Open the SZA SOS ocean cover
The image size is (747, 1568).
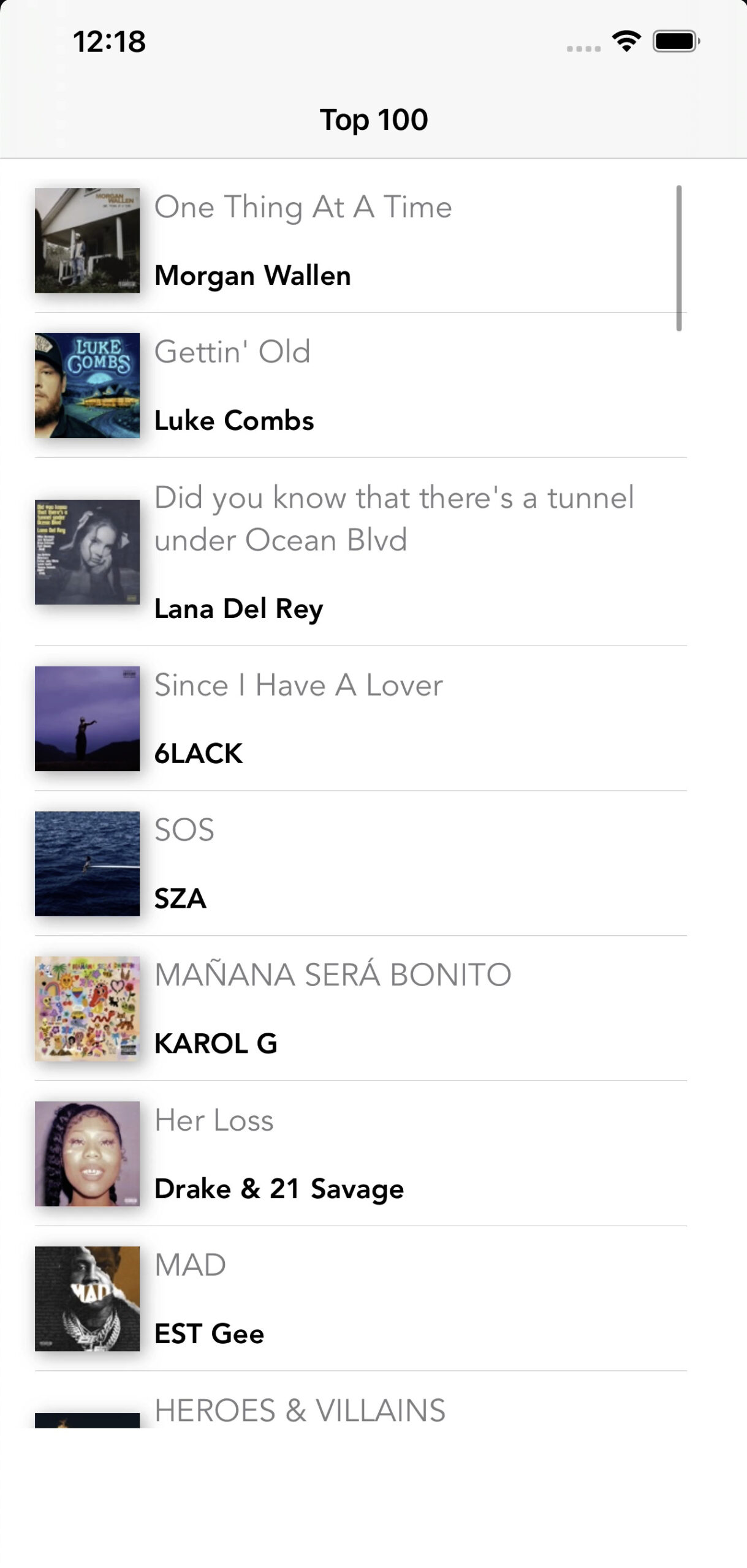[x=87, y=864]
